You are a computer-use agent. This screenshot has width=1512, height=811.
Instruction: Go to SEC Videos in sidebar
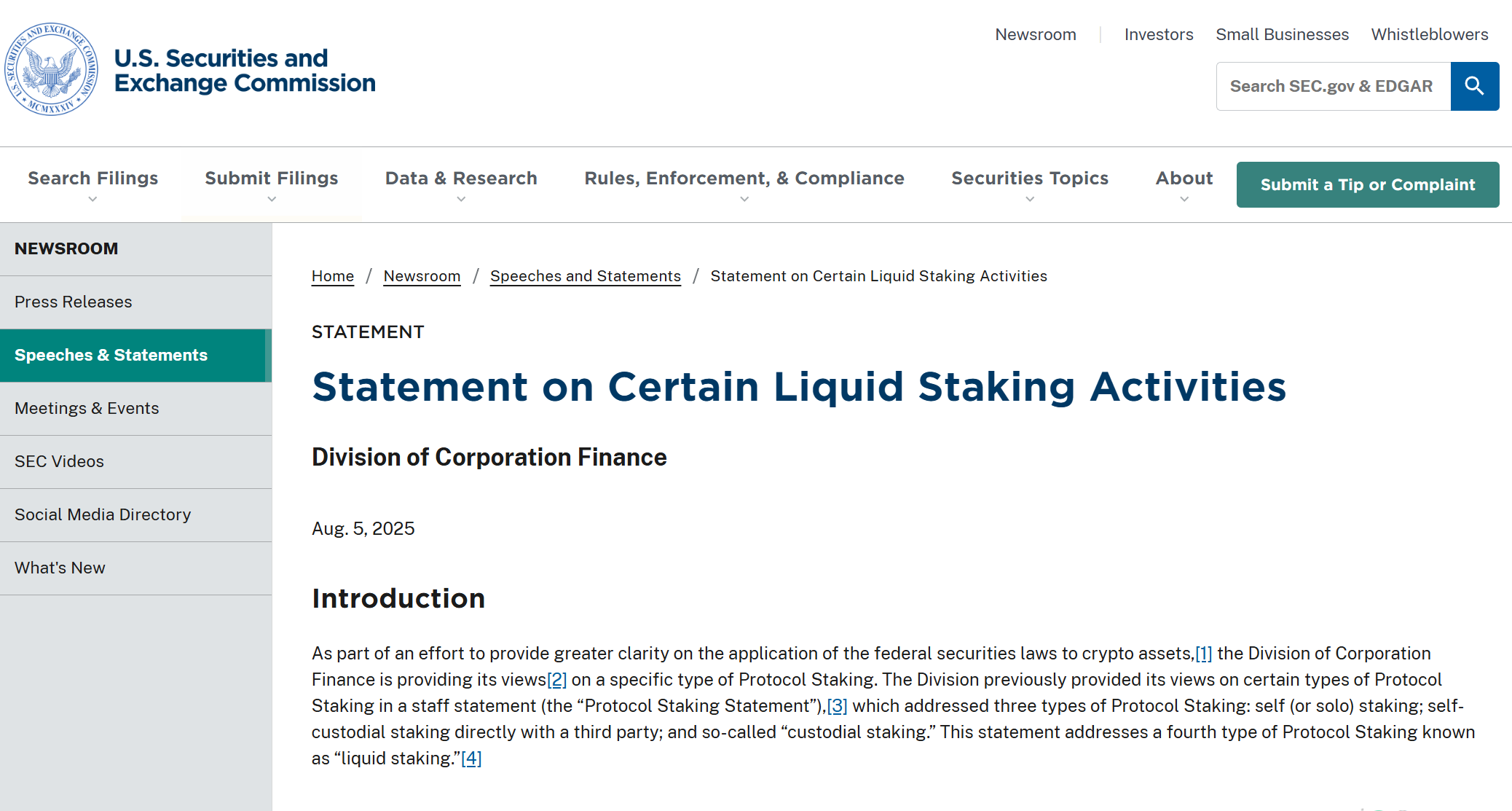point(135,461)
